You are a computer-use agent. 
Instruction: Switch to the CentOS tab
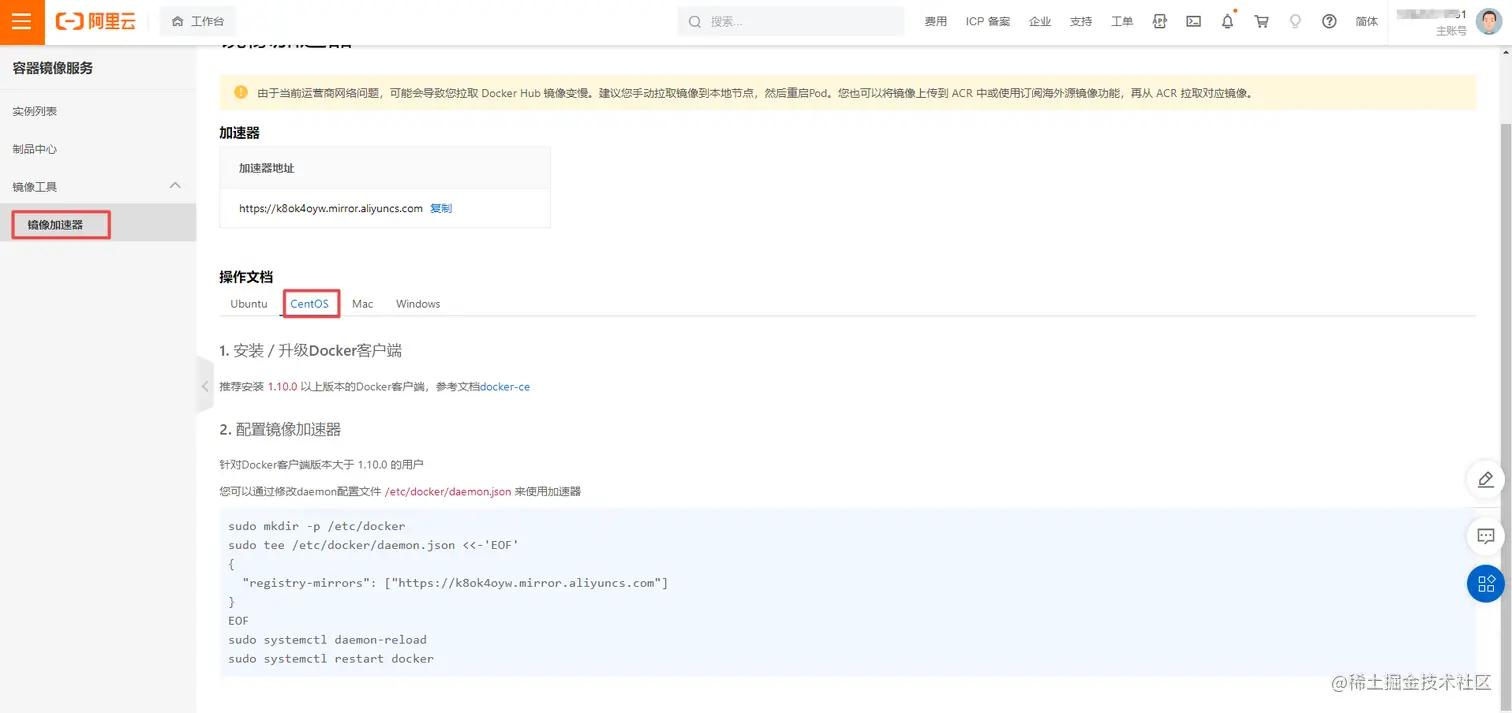[x=310, y=304]
